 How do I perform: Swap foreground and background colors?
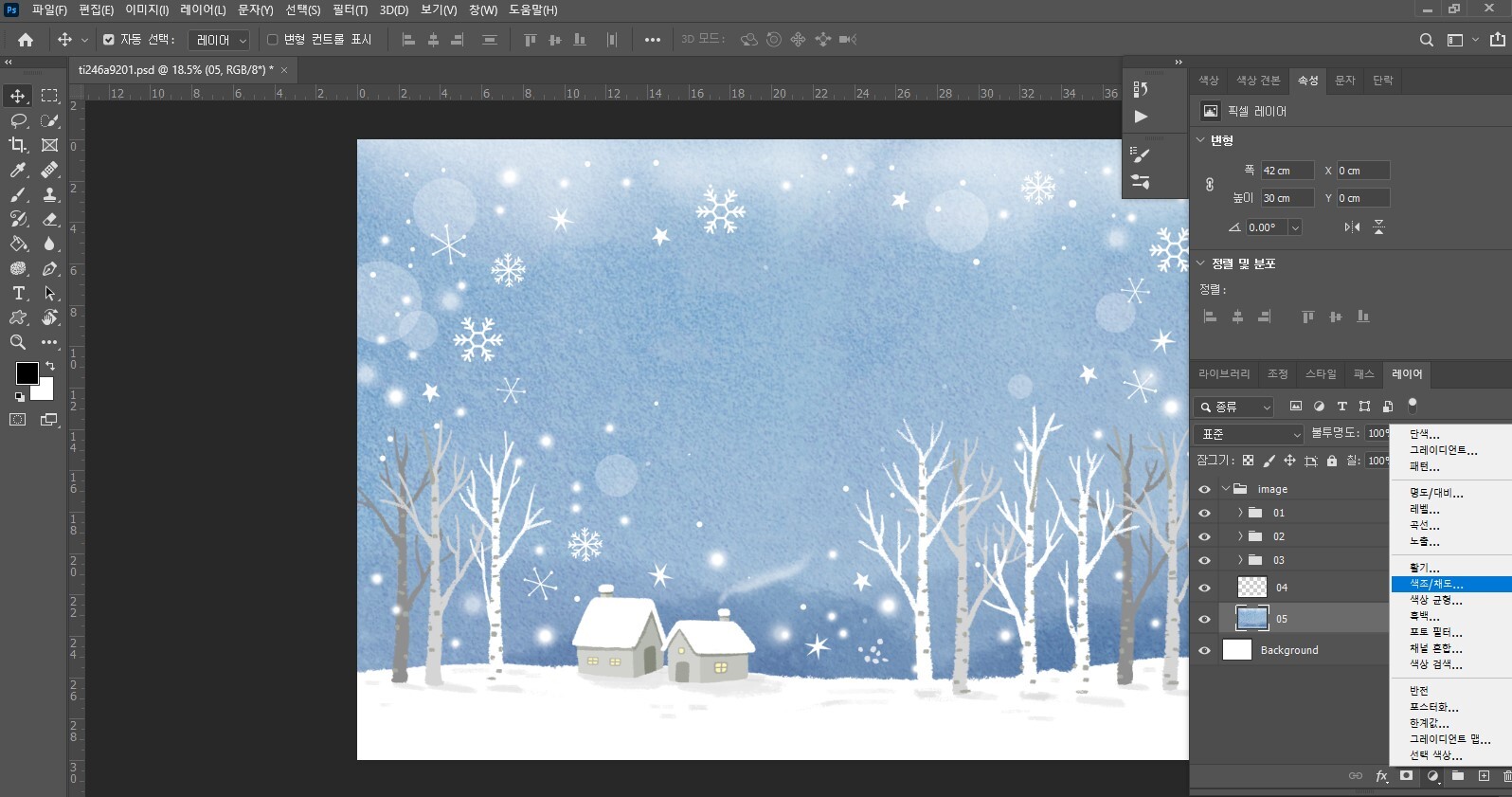click(x=50, y=365)
